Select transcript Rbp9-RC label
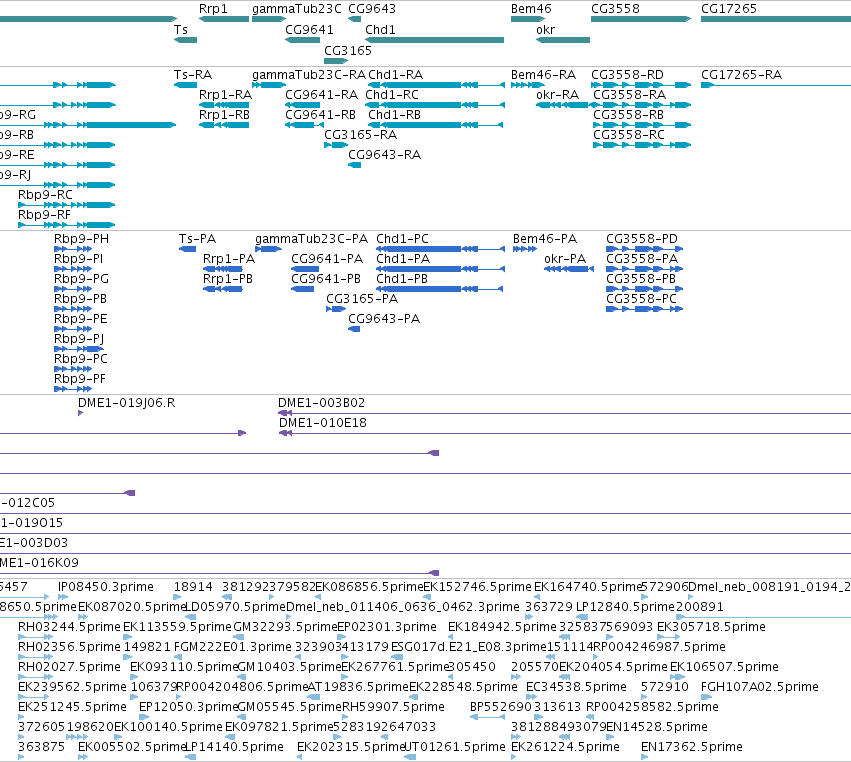Viewport: 851px width, 762px height. 45,194
